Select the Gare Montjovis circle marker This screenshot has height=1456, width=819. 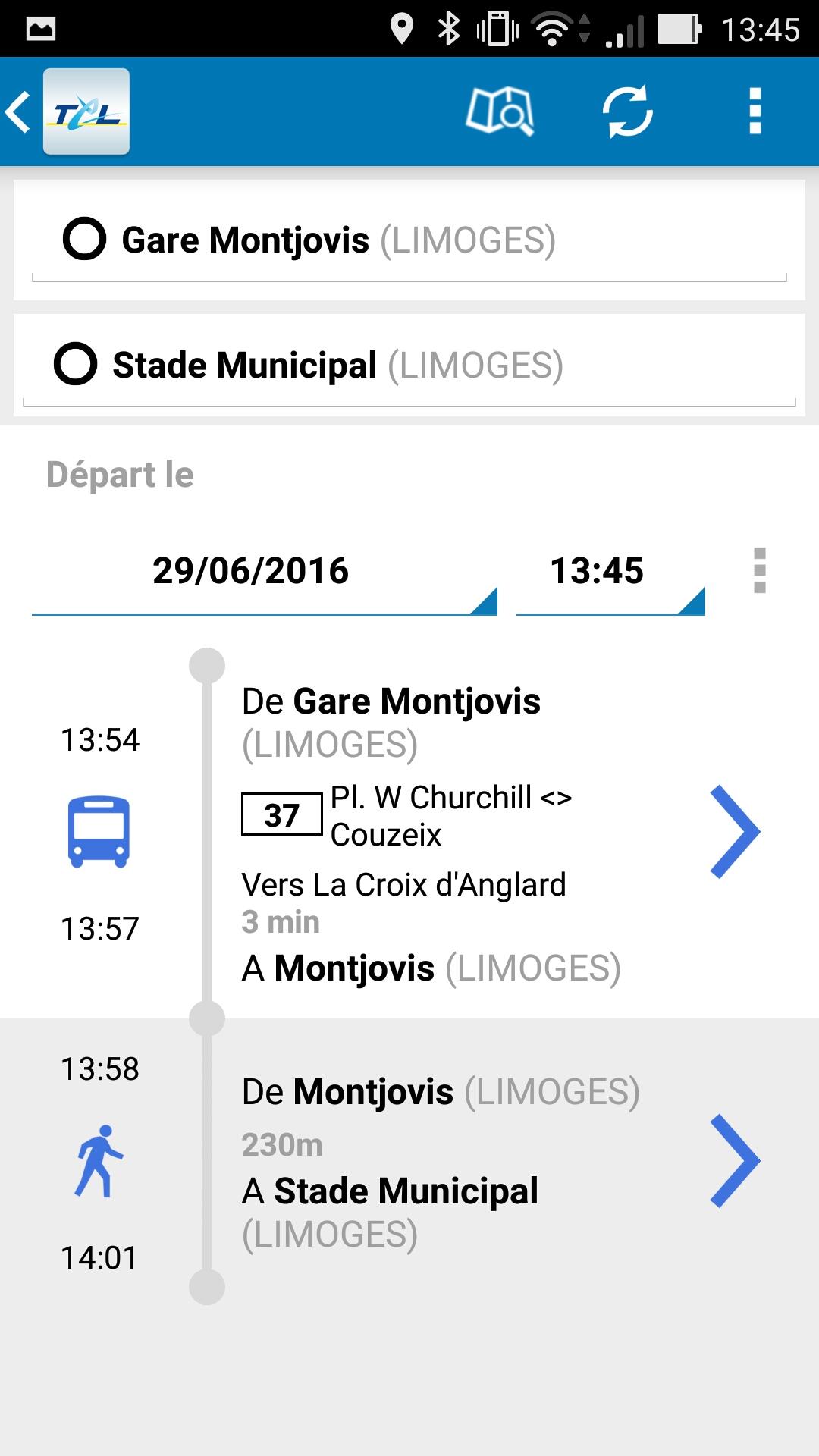point(84,240)
